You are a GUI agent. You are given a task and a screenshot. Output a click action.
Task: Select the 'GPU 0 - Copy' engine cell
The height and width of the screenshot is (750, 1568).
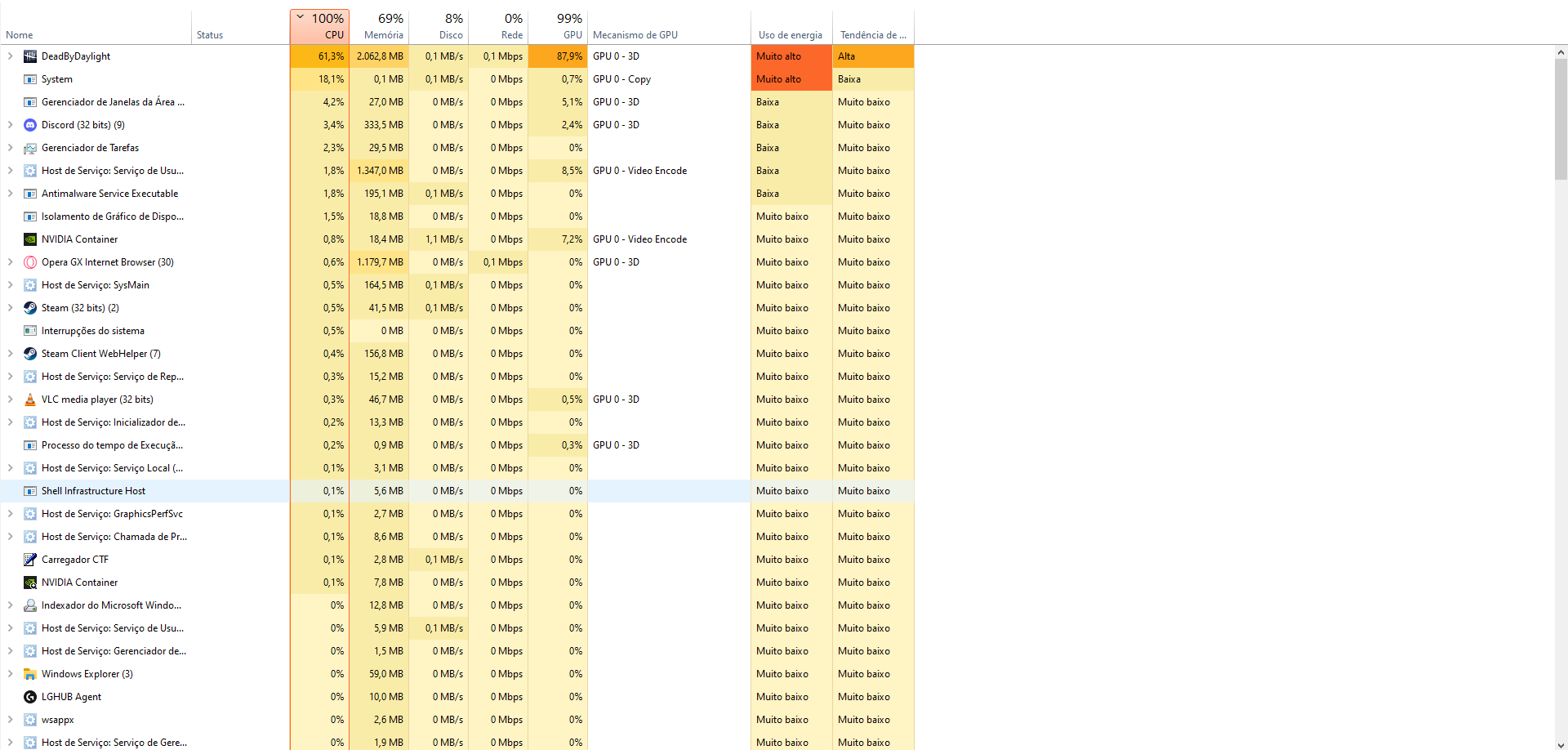click(669, 79)
